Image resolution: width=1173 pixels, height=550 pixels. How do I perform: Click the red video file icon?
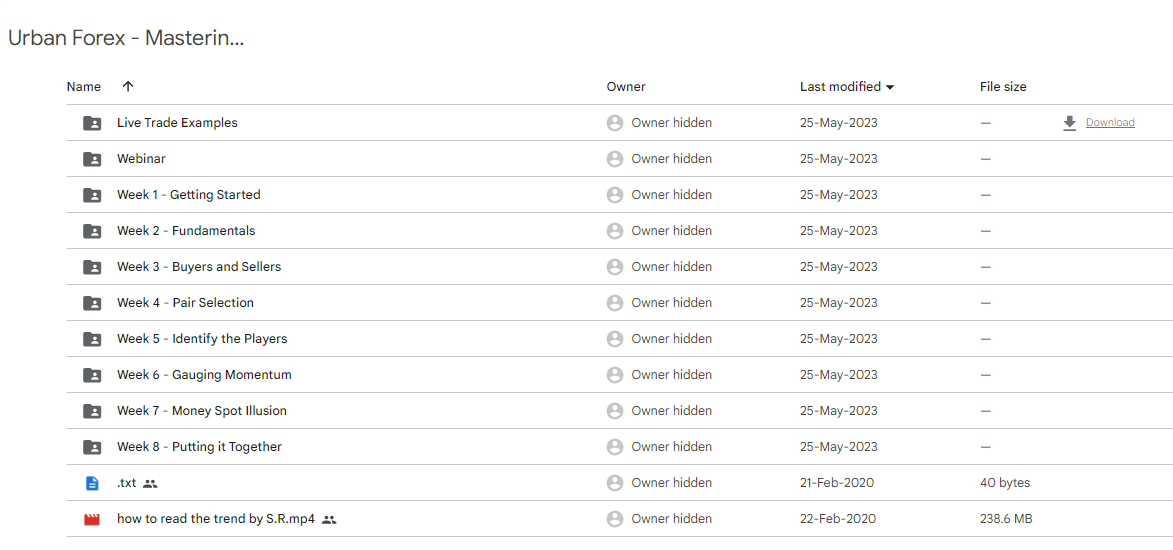pos(92,519)
